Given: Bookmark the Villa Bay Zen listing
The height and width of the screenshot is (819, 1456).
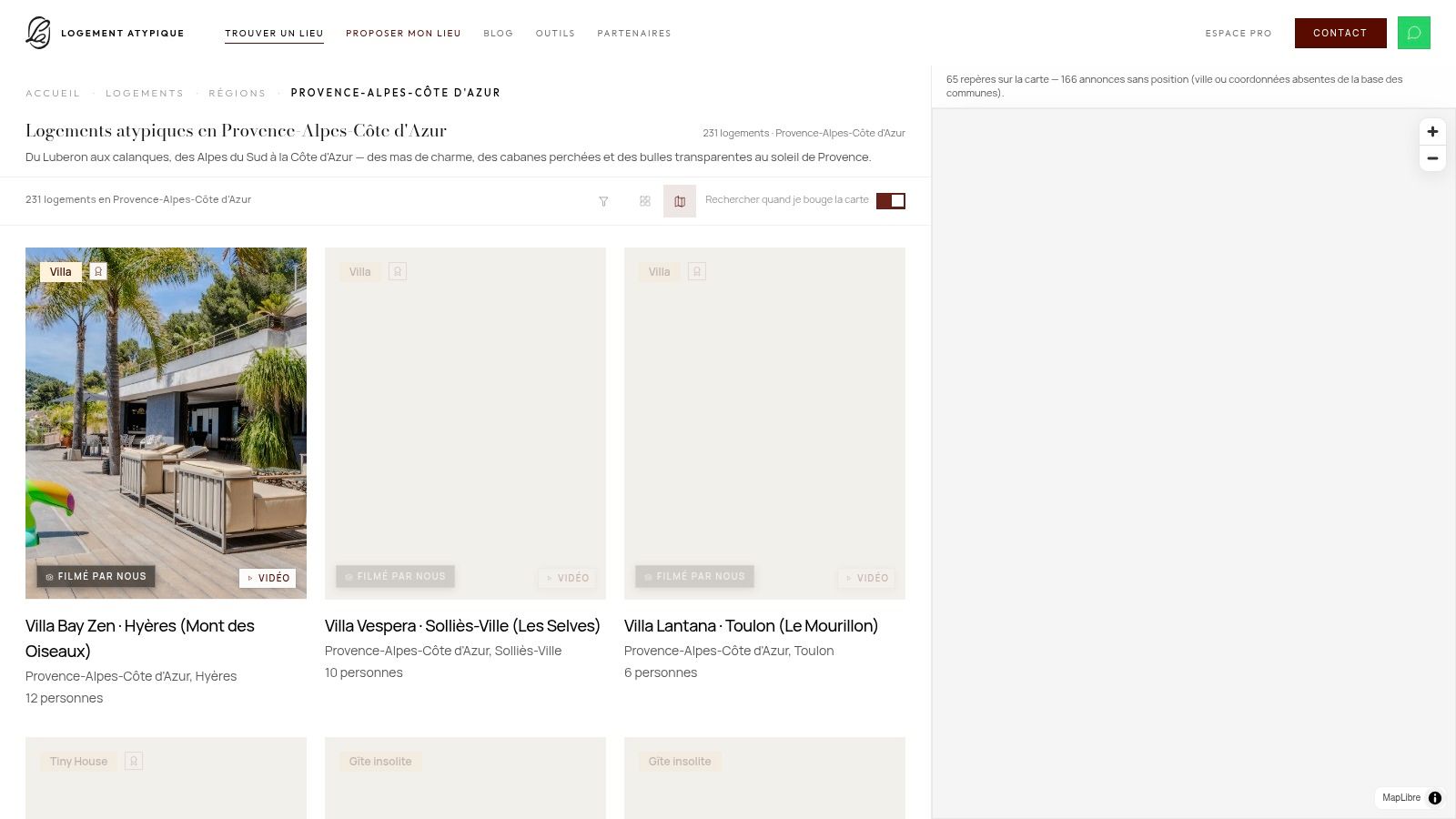Looking at the screenshot, I should click(x=98, y=271).
